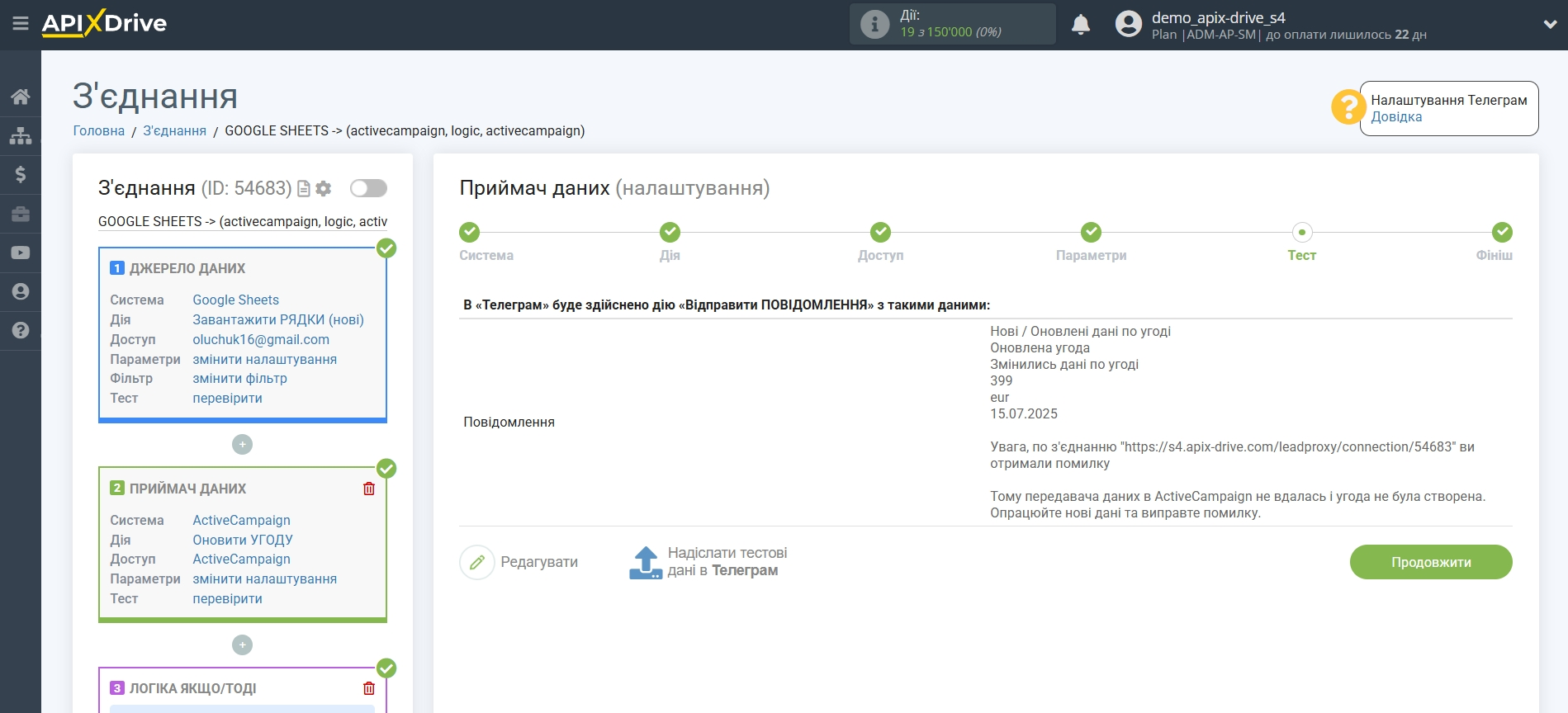The height and width of the screenshot is (713, 1568).
Task: Open the briefcase sidebar icon
Action: pyautogui.click(x=21, y=214)
